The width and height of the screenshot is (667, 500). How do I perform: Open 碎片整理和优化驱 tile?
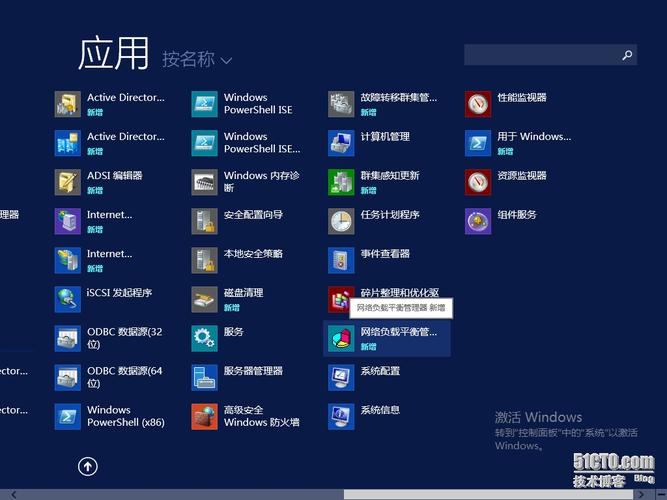tap(383, 299)
